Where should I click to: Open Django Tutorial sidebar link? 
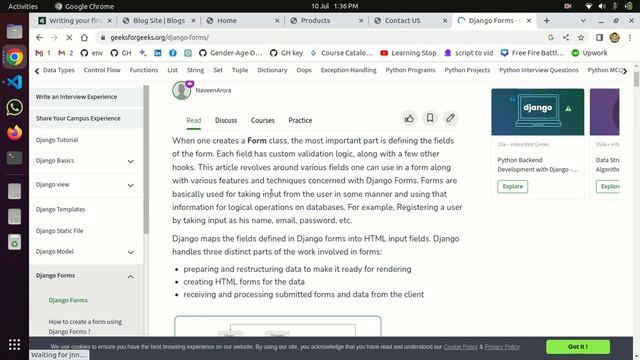coord(57,140)
